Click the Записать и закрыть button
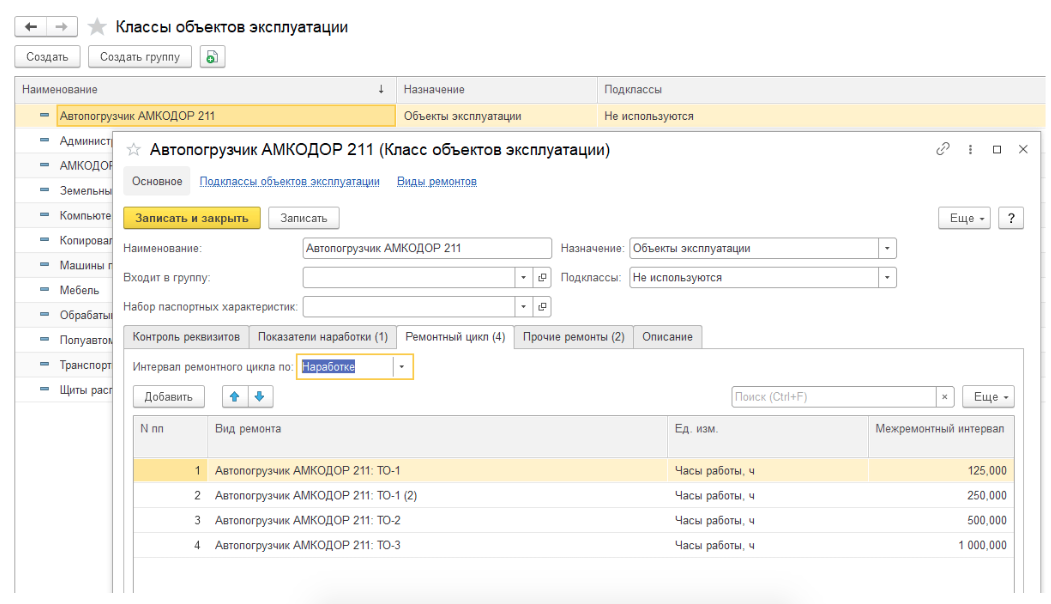This screenshot has height=604, width=1051. 192,218
